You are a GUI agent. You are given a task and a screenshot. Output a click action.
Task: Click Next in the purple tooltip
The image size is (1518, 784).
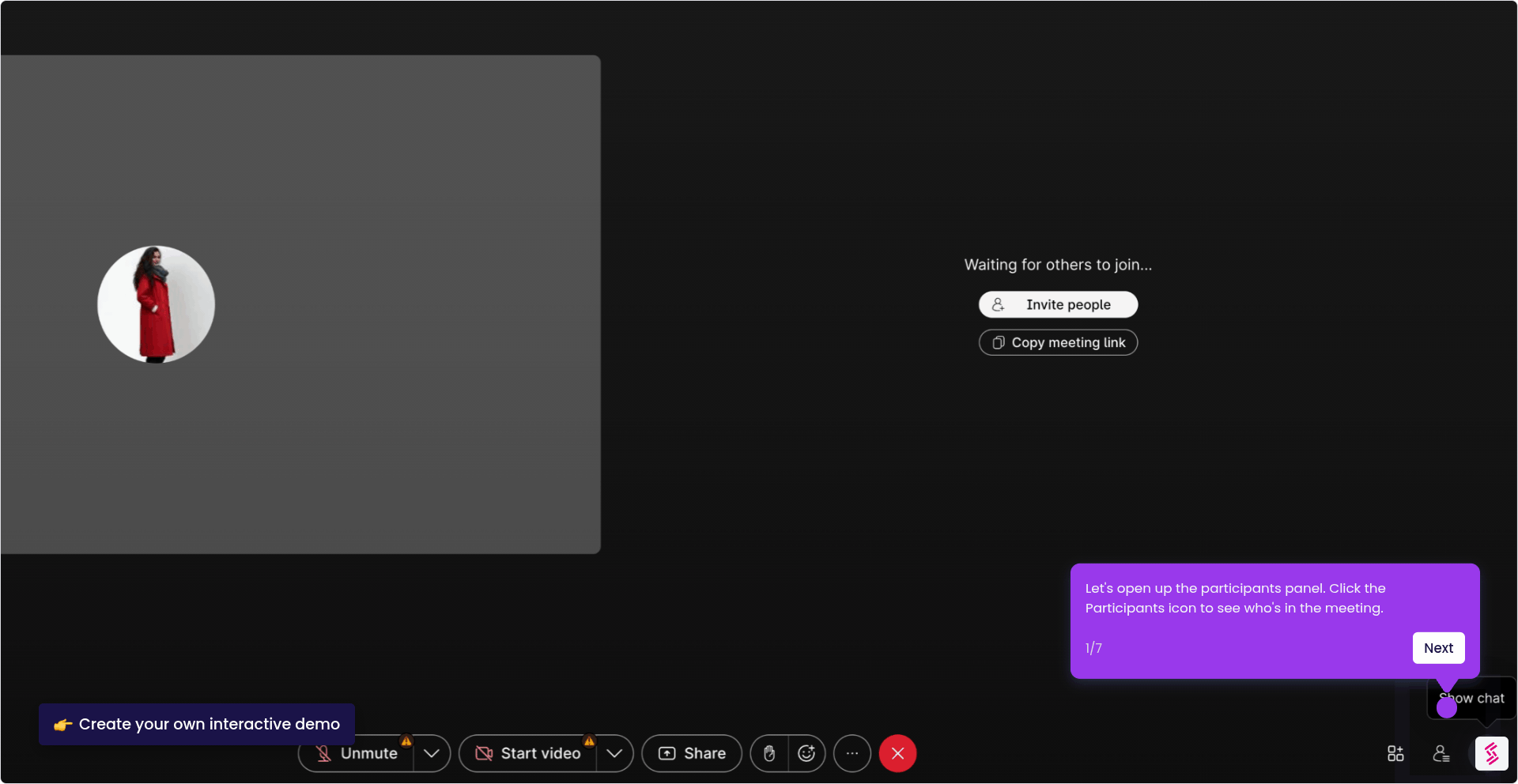[x=1438, y=648]
